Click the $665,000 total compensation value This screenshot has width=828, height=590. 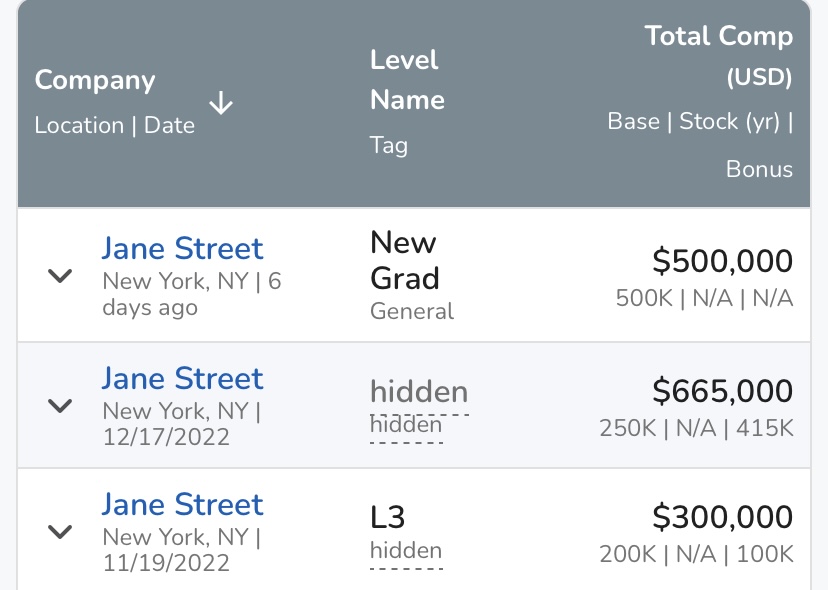[722, 391]
